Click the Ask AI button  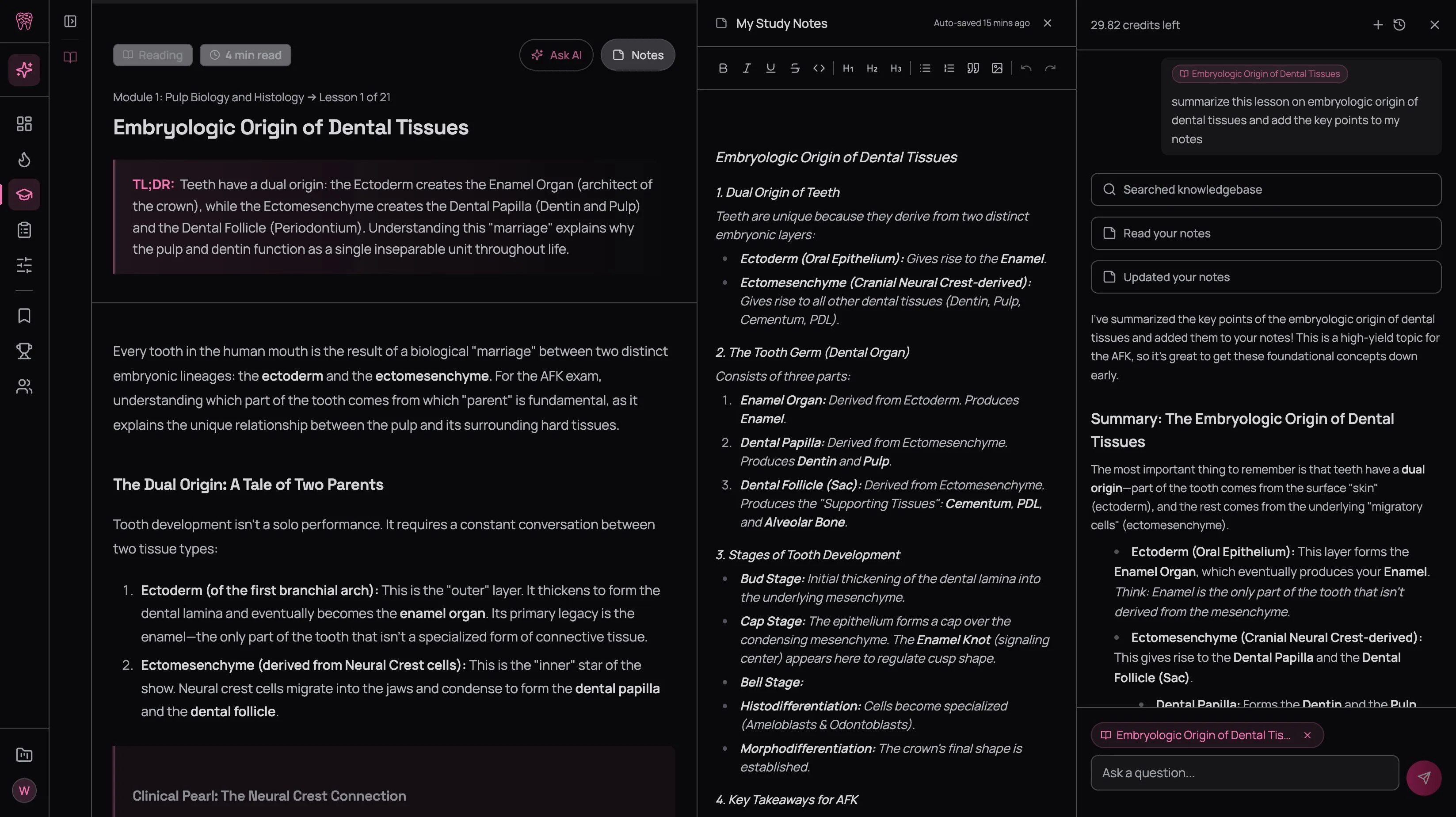[556, 55]
